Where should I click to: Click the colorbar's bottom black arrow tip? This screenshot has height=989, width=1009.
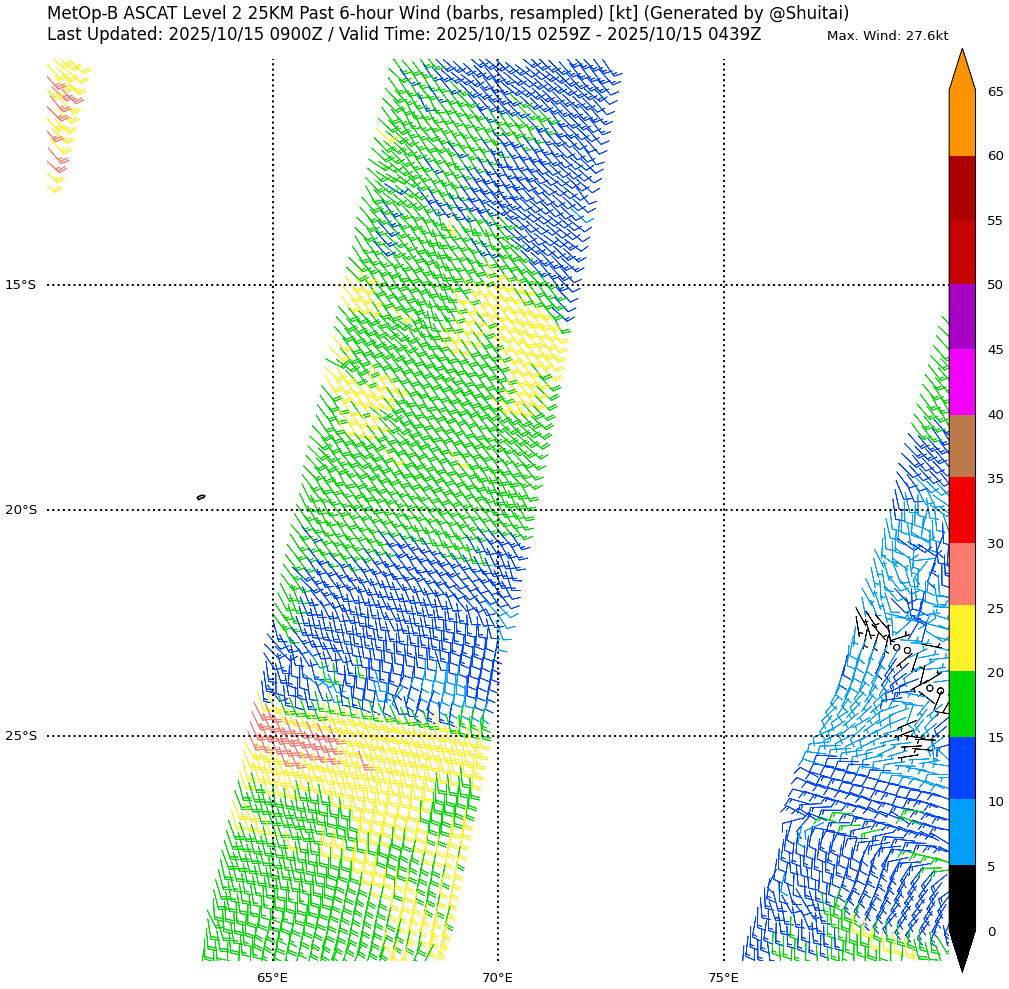point(962,958)
